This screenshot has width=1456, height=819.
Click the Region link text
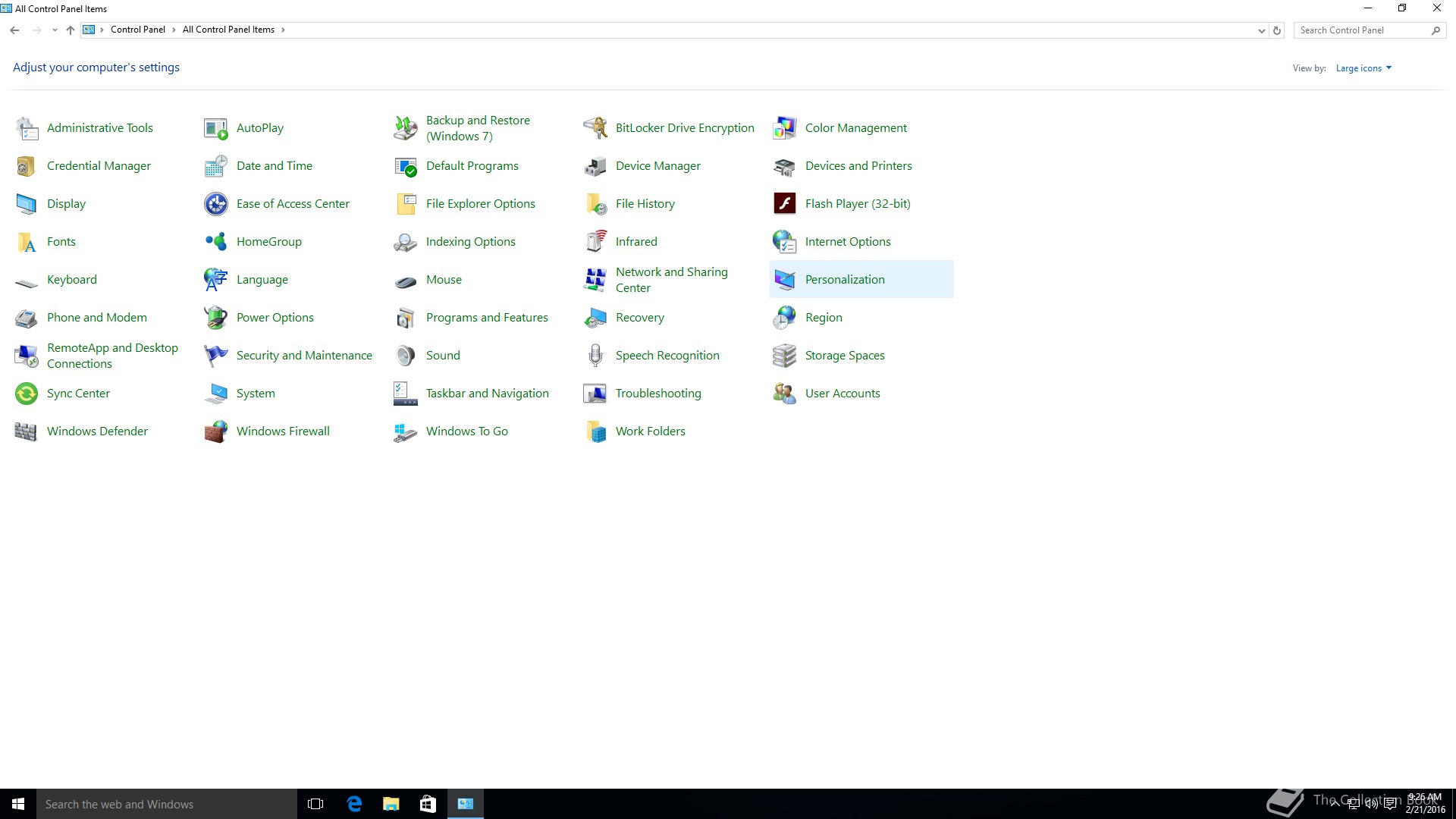(824, 318)
